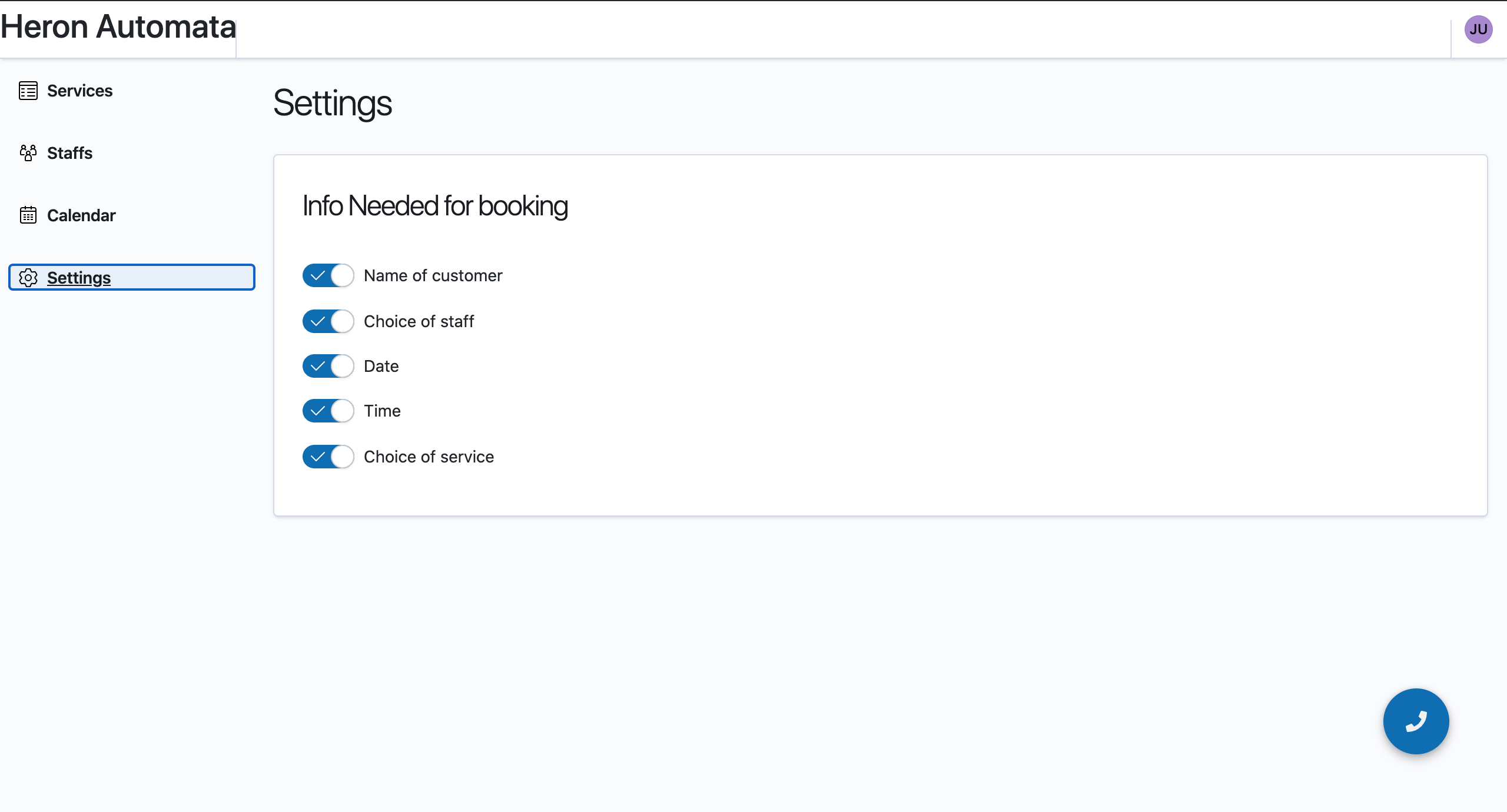Click the Name of customer label
Screen dimensions: 1507x812
433,275
